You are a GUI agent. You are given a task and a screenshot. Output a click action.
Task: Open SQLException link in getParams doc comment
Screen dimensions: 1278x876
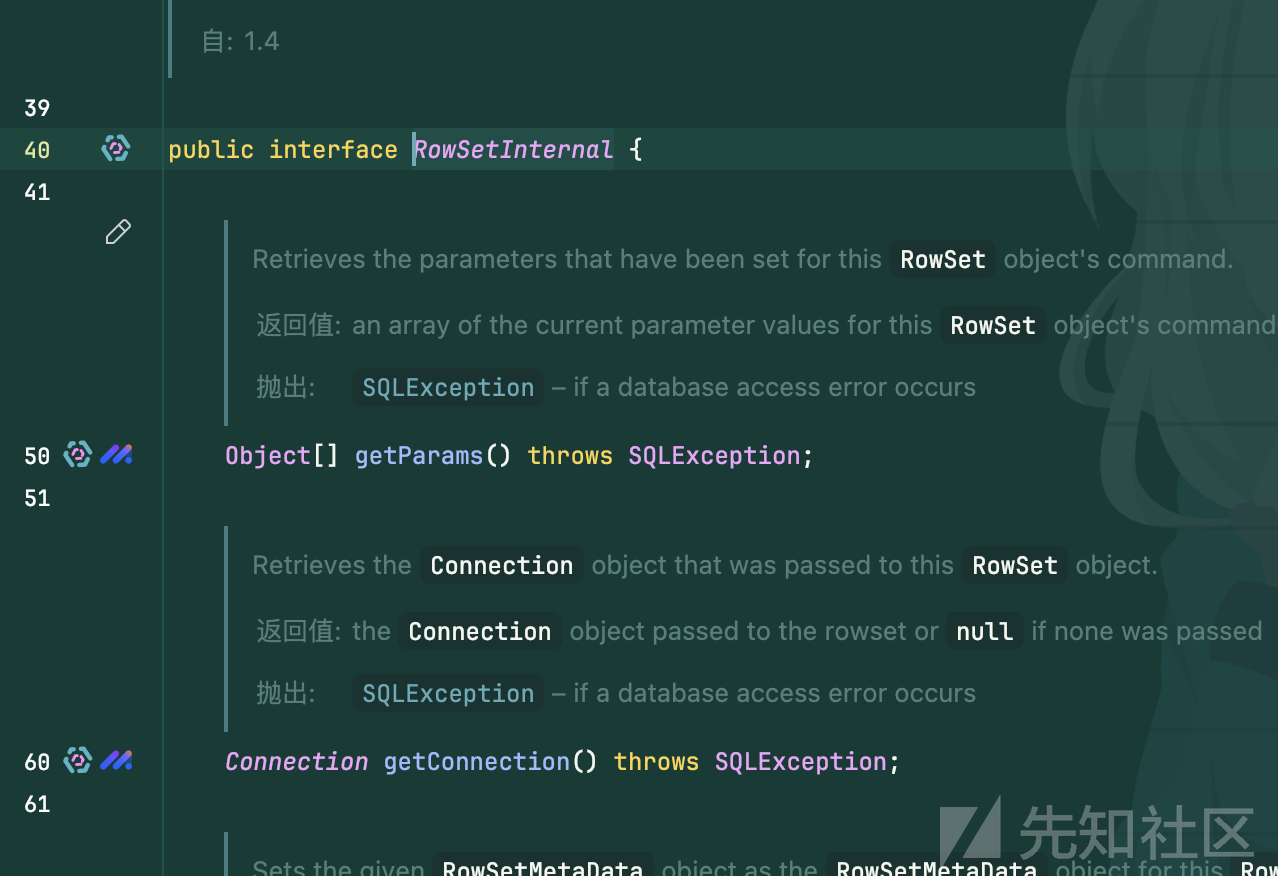[x=448, y=388]
